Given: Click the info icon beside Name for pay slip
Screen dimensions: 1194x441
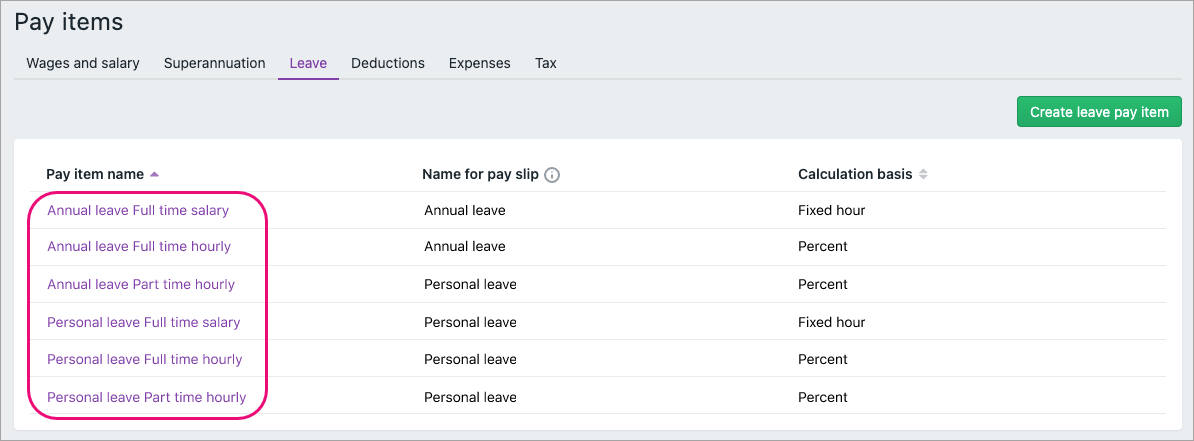Looking at the screenshot, I should (x=552, y=175).
